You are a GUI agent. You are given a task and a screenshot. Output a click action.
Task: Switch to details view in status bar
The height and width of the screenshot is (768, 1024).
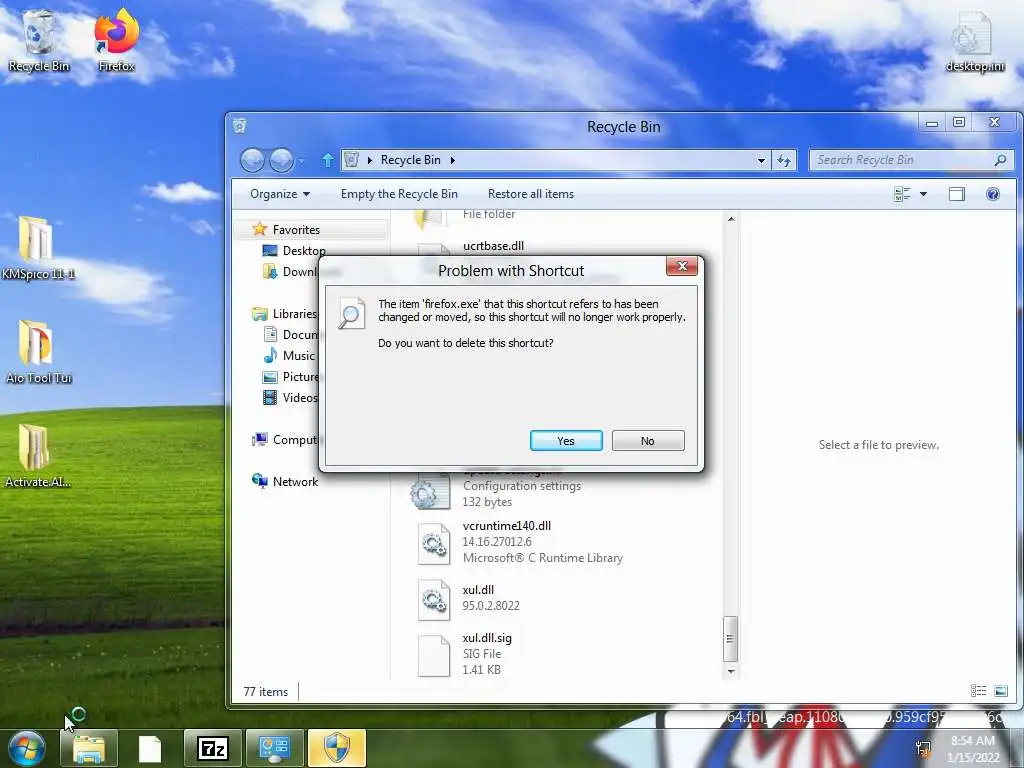click(978, 691)
